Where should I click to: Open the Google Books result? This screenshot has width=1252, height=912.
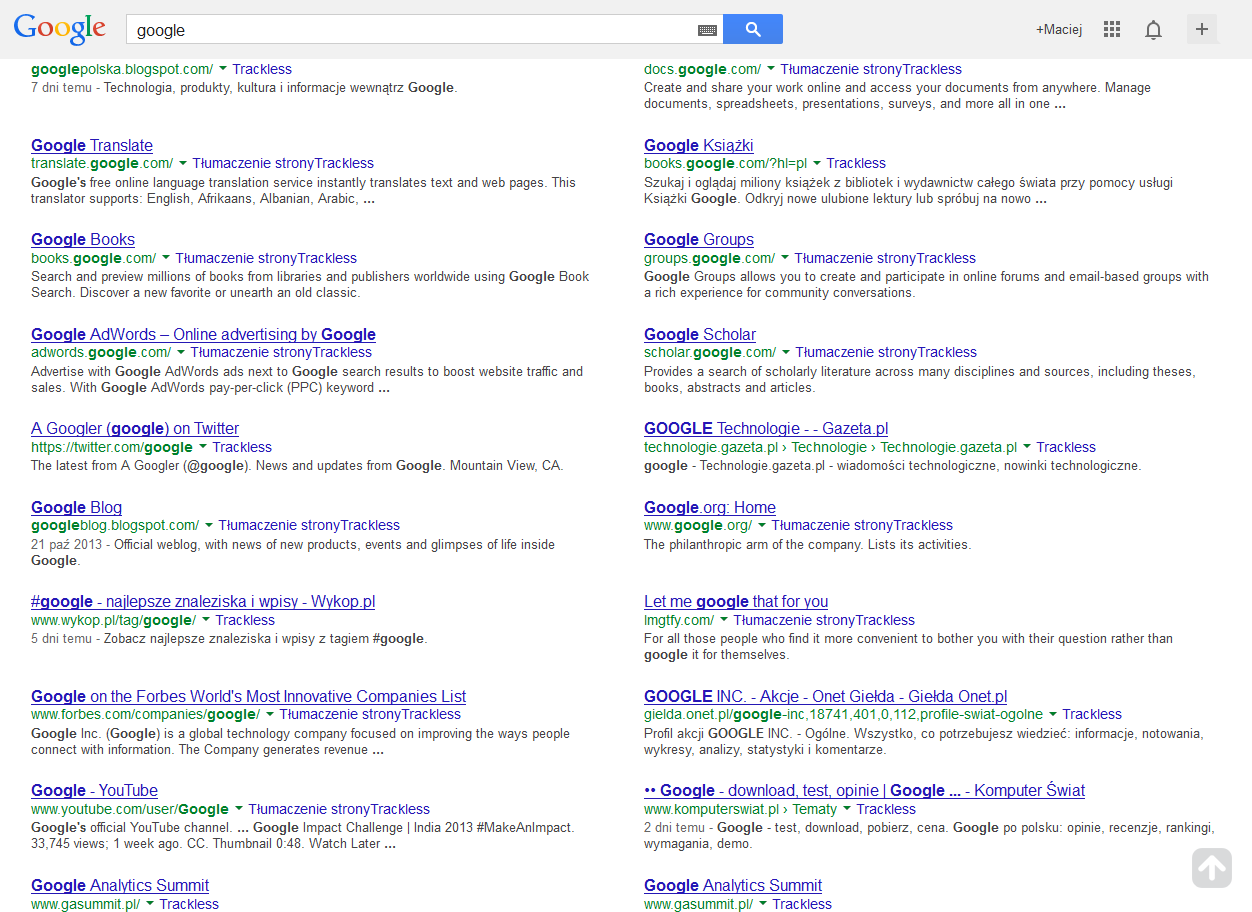click(83, 239)
